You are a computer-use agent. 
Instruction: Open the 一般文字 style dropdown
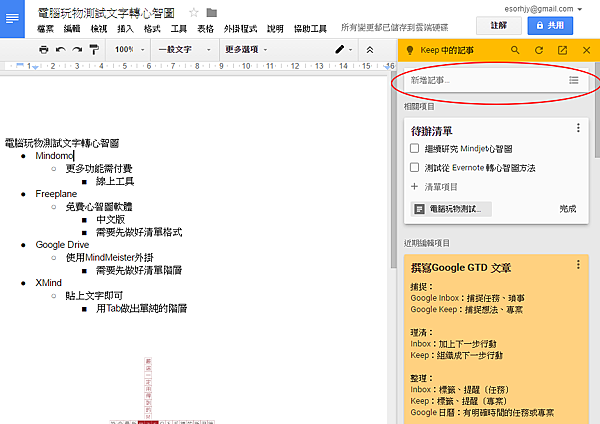click(x=185, y=49)
